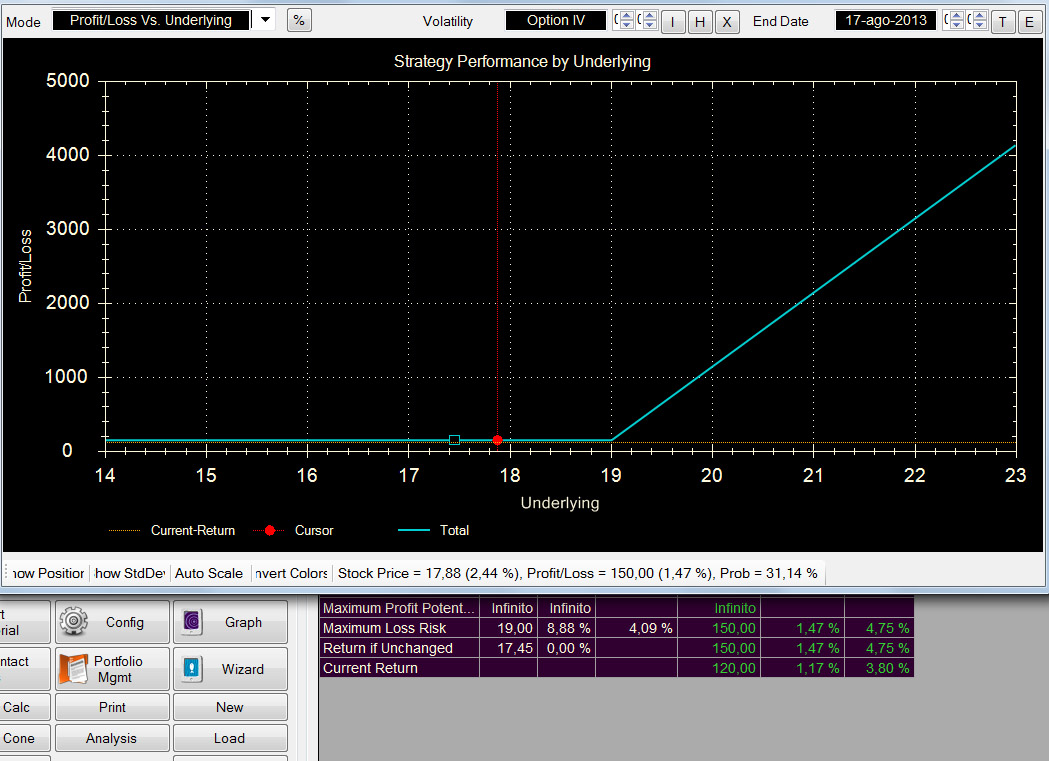The height and width of the screenshot is (761, 1049).
Task: Toggle Invert Colors on the chart
Action: click(291, 573)
